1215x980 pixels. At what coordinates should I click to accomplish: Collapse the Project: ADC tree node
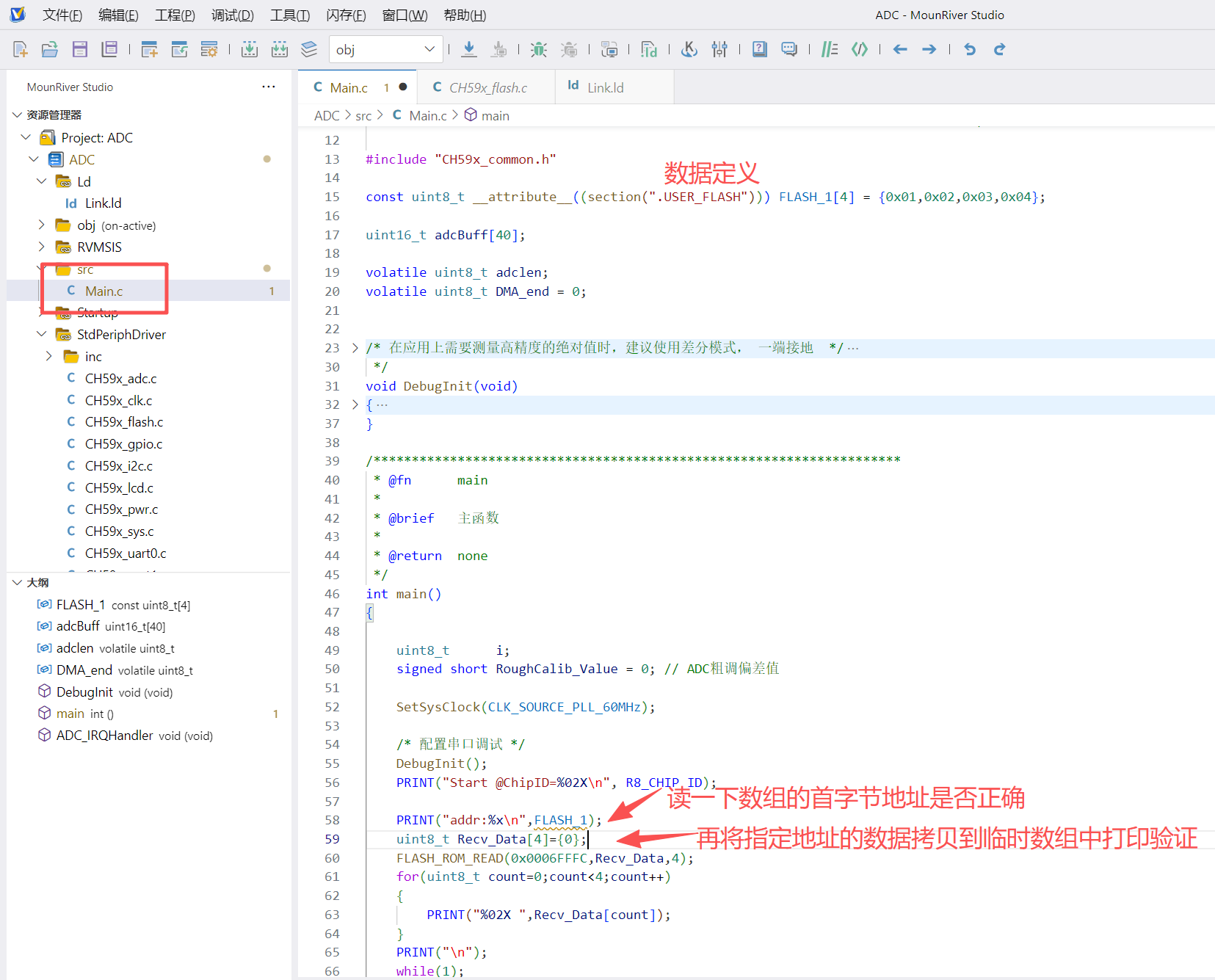[26, 137]
